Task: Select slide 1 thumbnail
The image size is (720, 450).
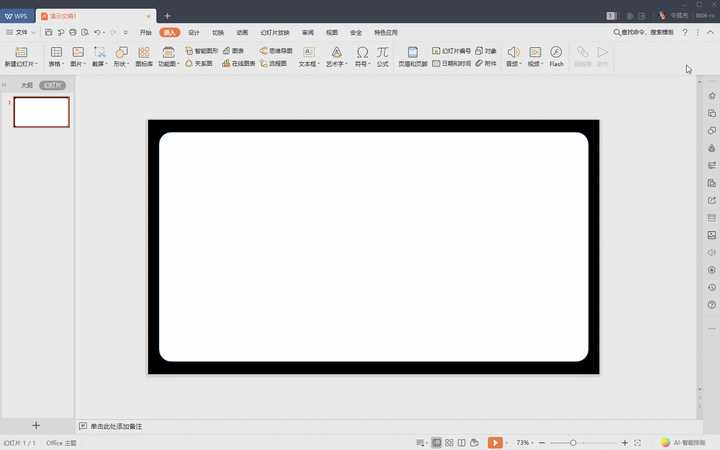Action: (x=41, y=112)
